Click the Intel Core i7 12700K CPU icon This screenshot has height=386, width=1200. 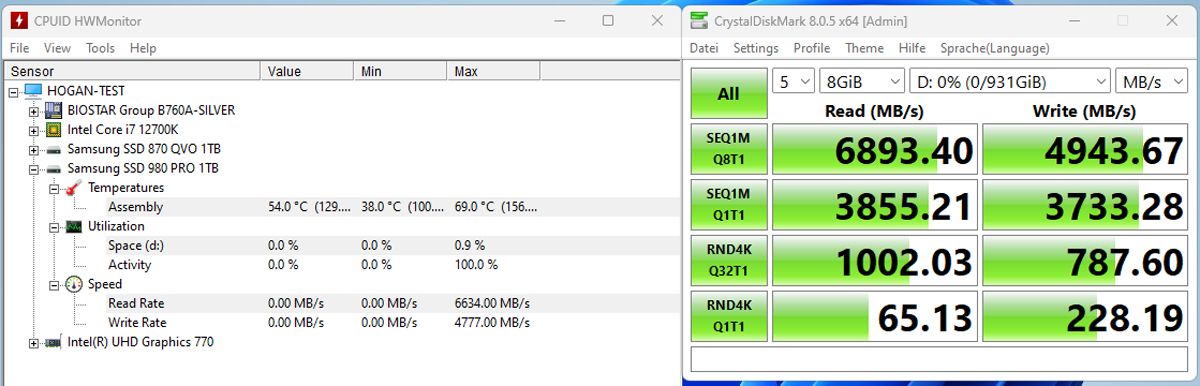click(54, 129)
